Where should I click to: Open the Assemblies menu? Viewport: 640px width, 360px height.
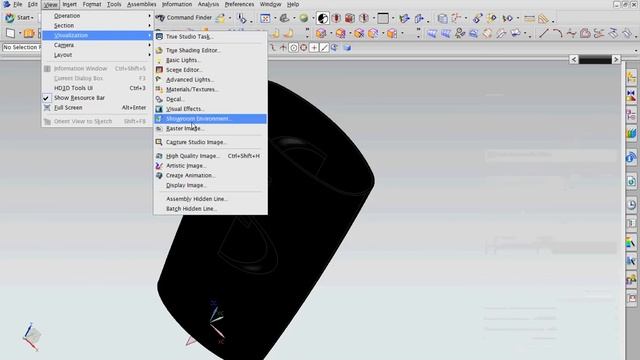point(142,4)
